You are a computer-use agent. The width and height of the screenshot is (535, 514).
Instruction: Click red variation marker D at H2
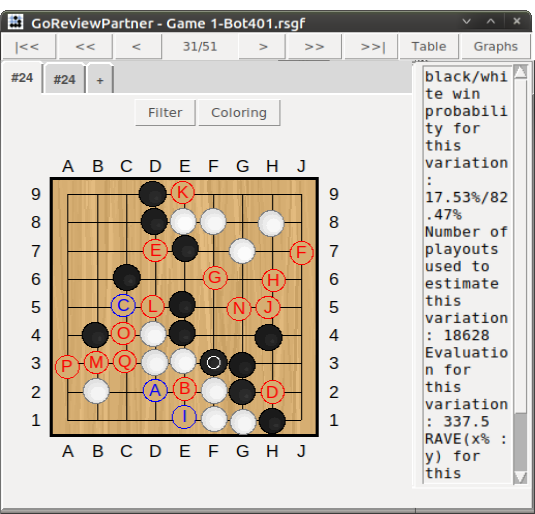click(272, 392)
